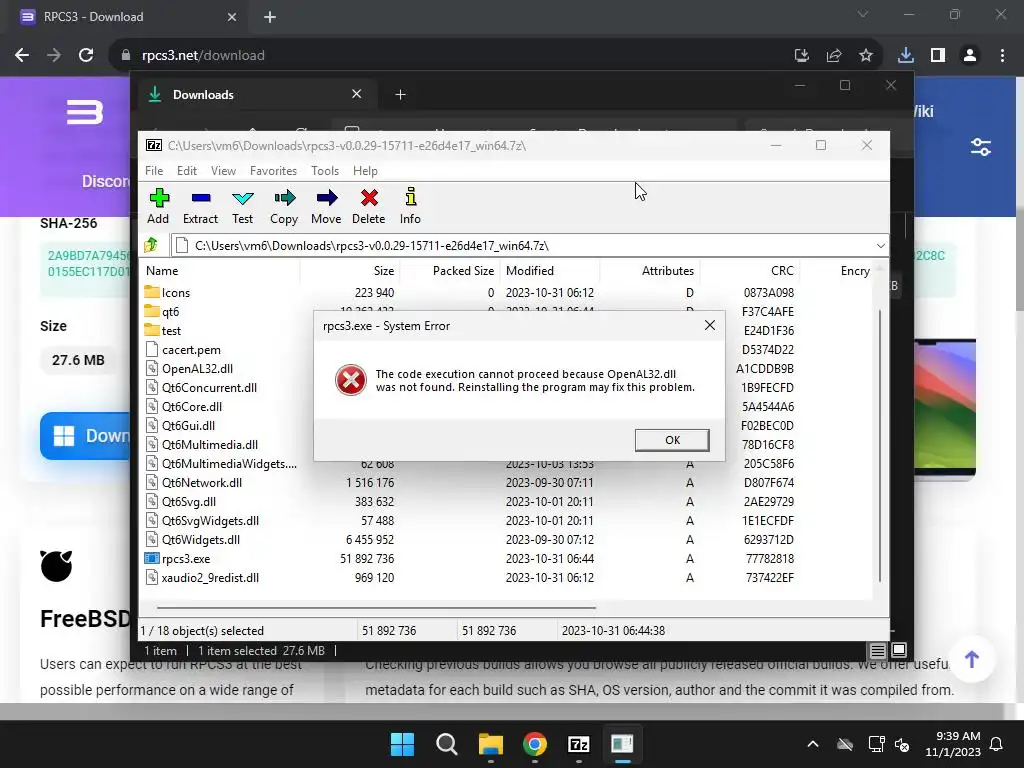The image size is (1024, 768).
Task: Click the Chrome share page icon
Action: point(834,56)
